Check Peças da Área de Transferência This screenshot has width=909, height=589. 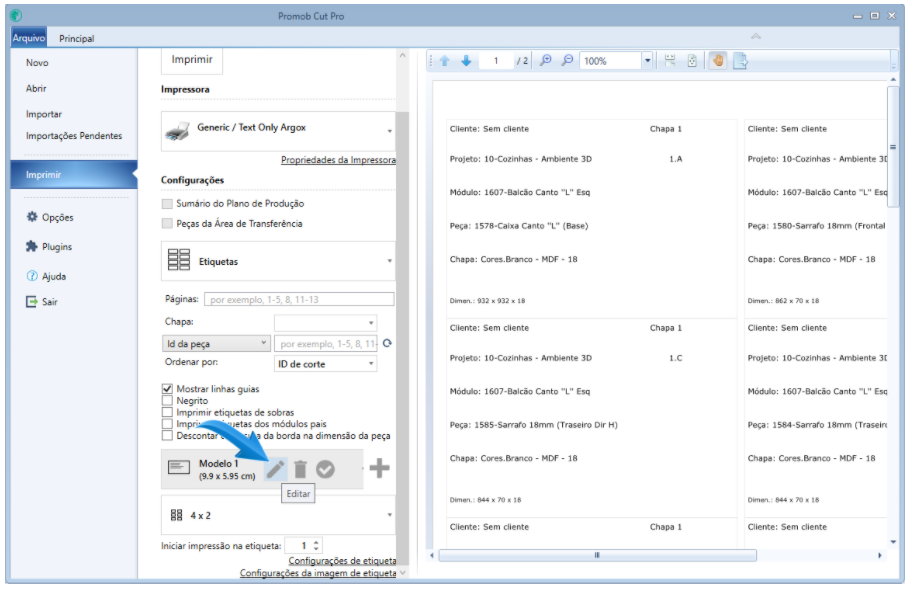coord(167,223)
